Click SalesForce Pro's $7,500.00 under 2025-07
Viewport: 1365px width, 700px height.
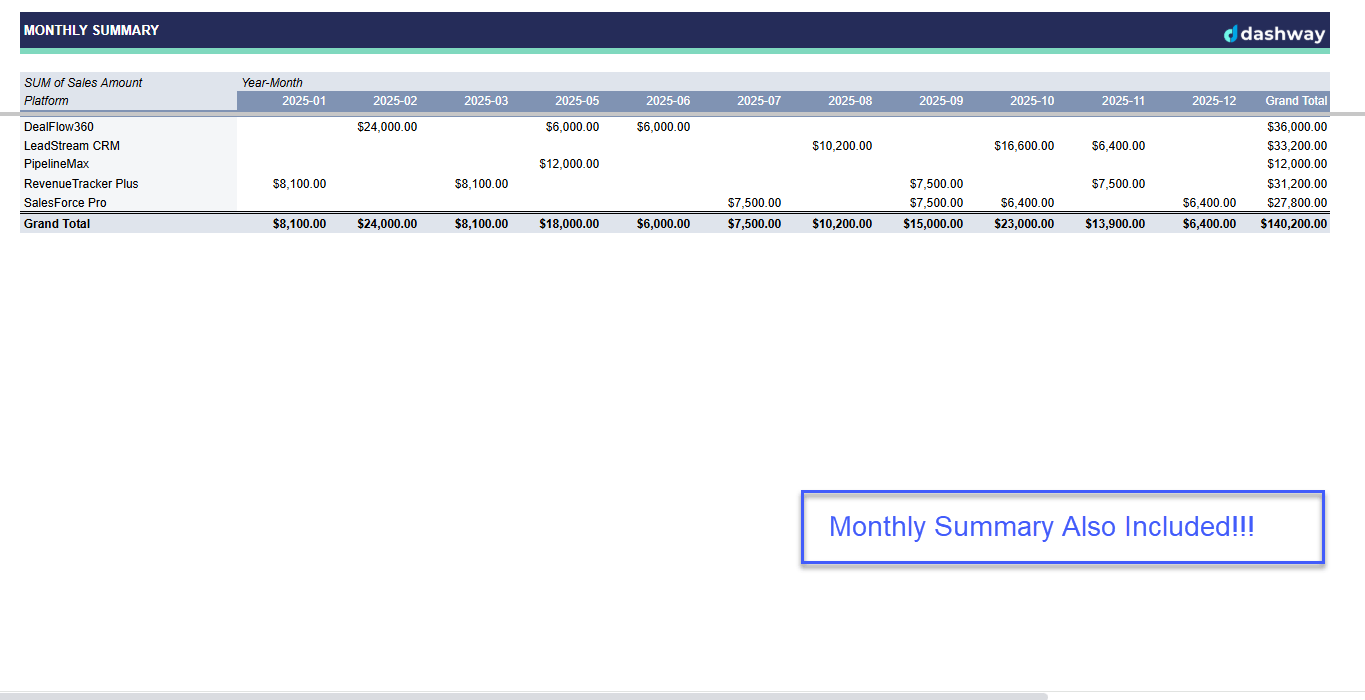pos(754,203)
